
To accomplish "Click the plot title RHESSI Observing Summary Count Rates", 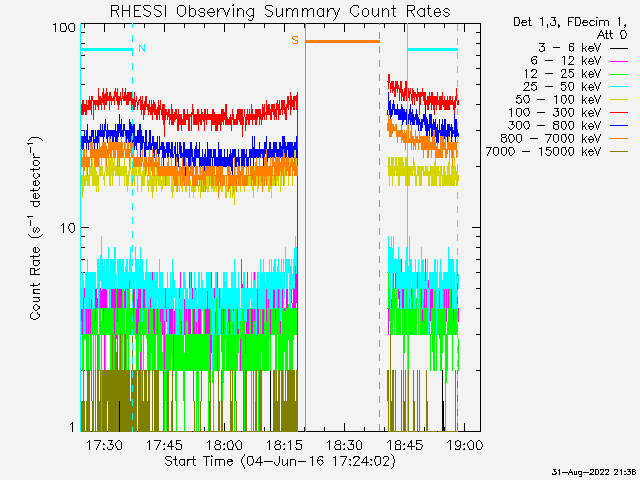I will [x=280, y=11].
